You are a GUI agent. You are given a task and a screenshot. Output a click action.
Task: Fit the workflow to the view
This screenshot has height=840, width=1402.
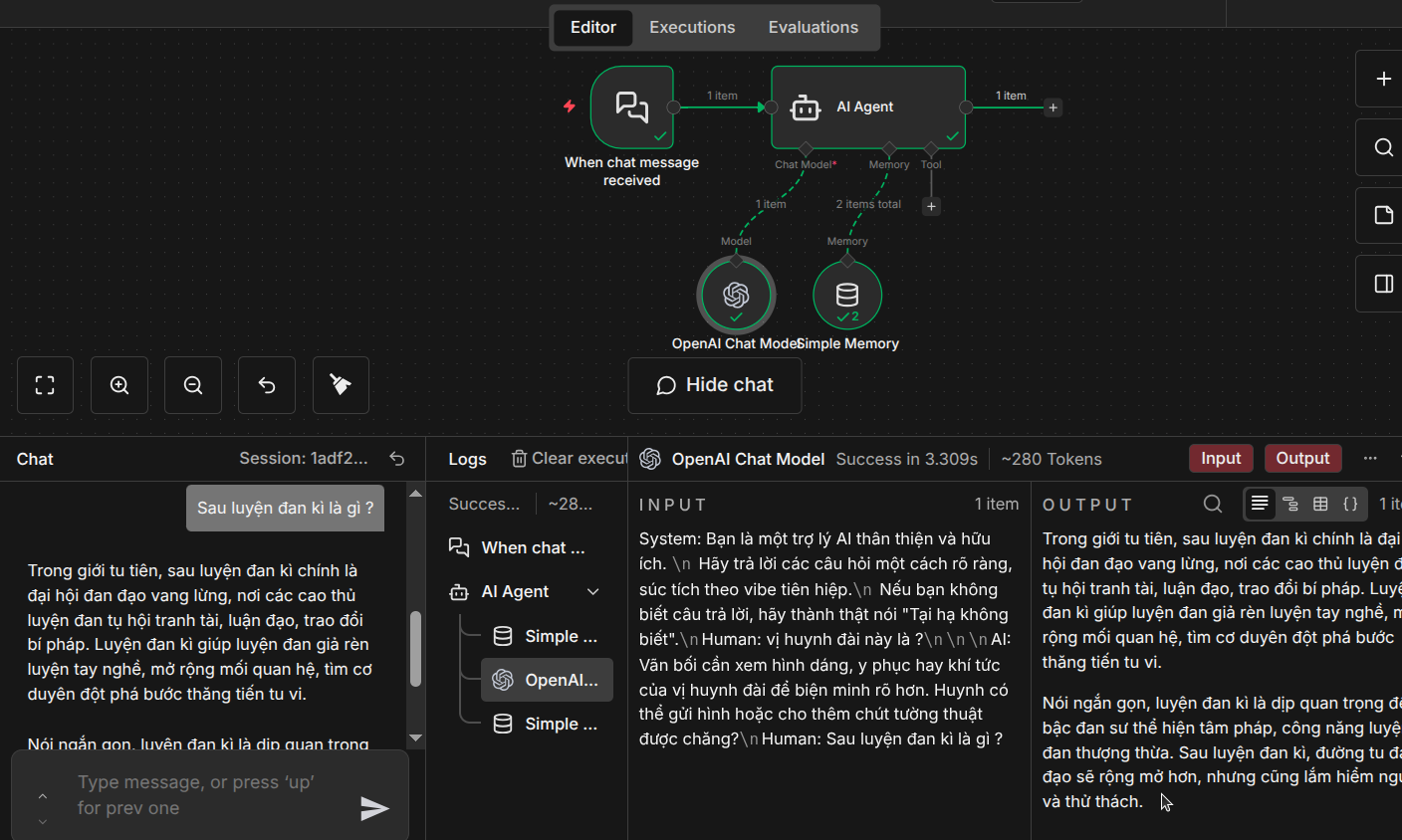coord(45,385)
